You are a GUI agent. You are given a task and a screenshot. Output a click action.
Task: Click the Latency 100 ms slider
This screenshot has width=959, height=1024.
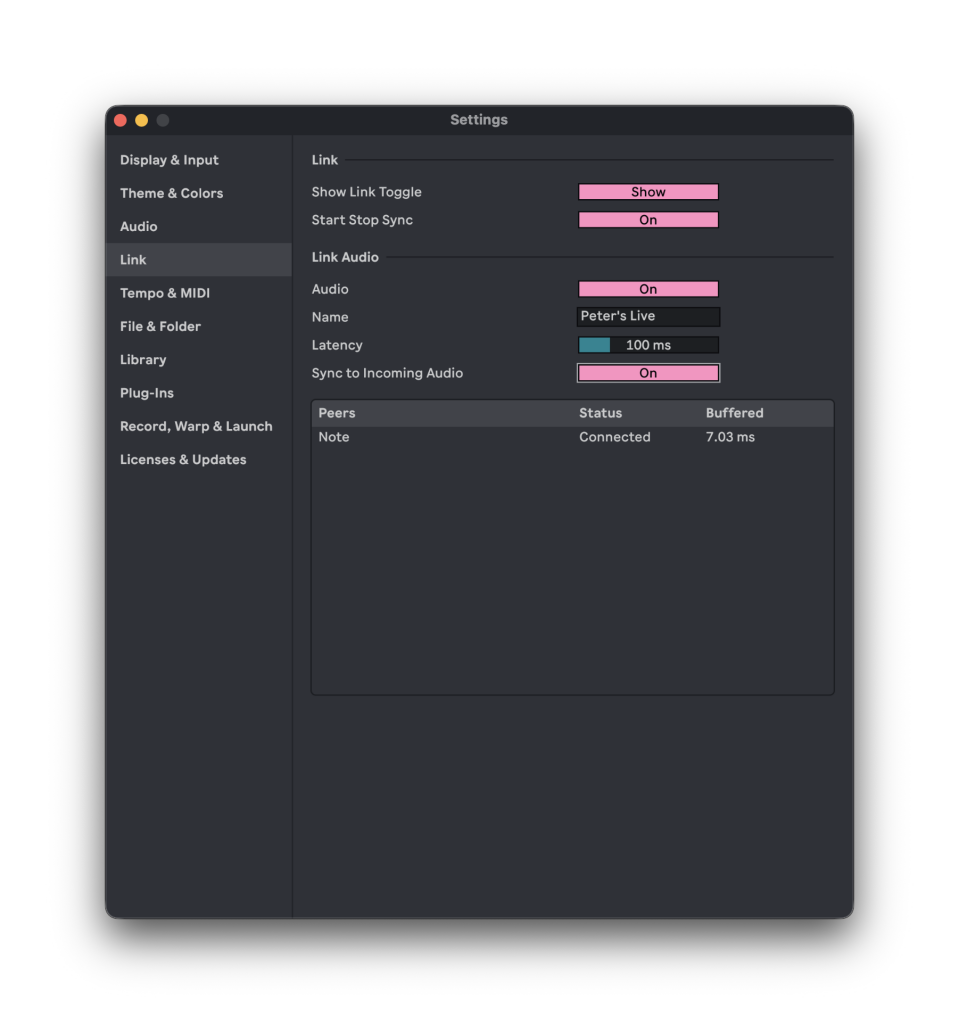tap(648, 345)
